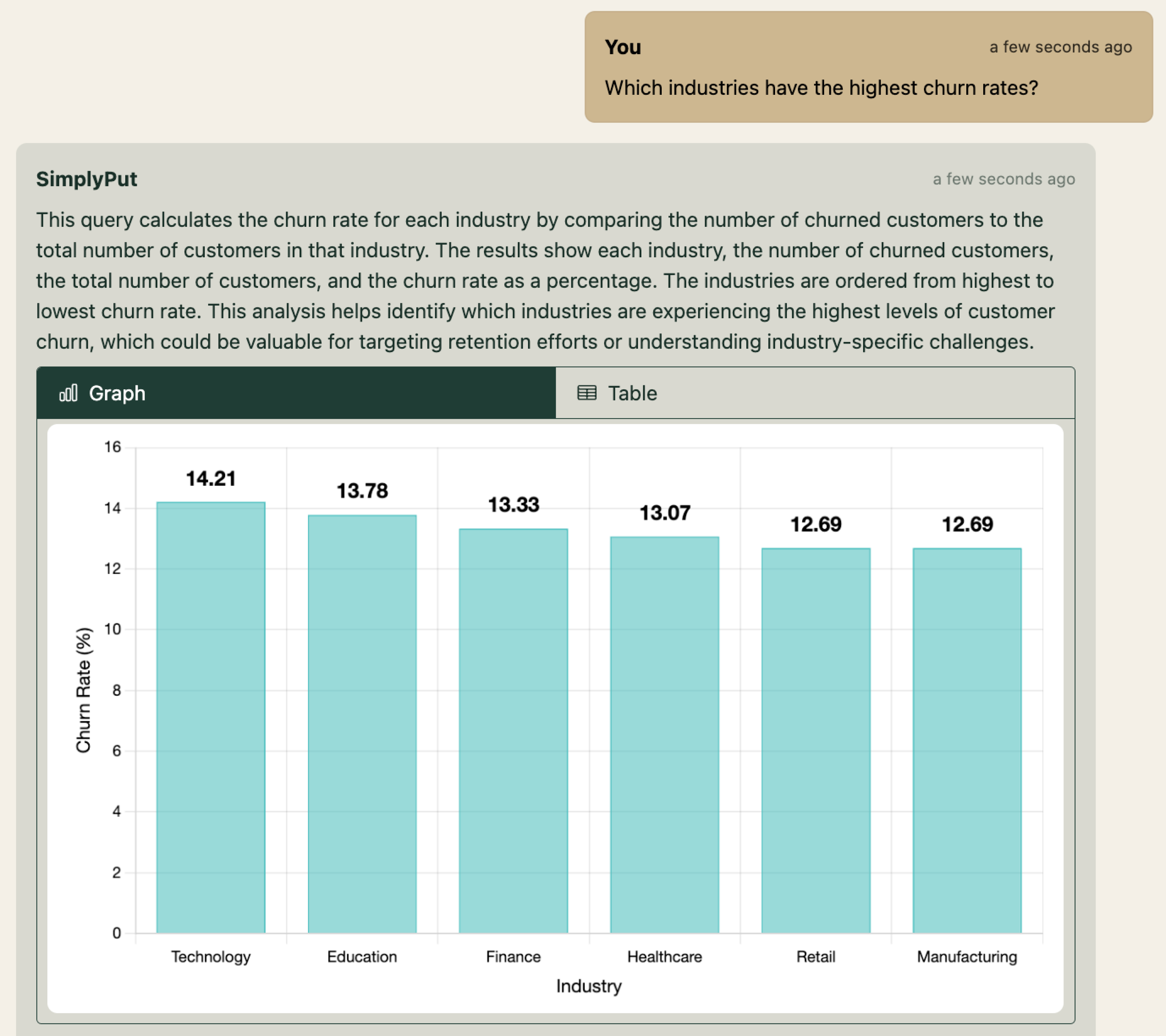The height and width of the screenshot is (1036, 1166).
Task: Click the Manufacturing bar in the chart
Action: tap(967, 740)
